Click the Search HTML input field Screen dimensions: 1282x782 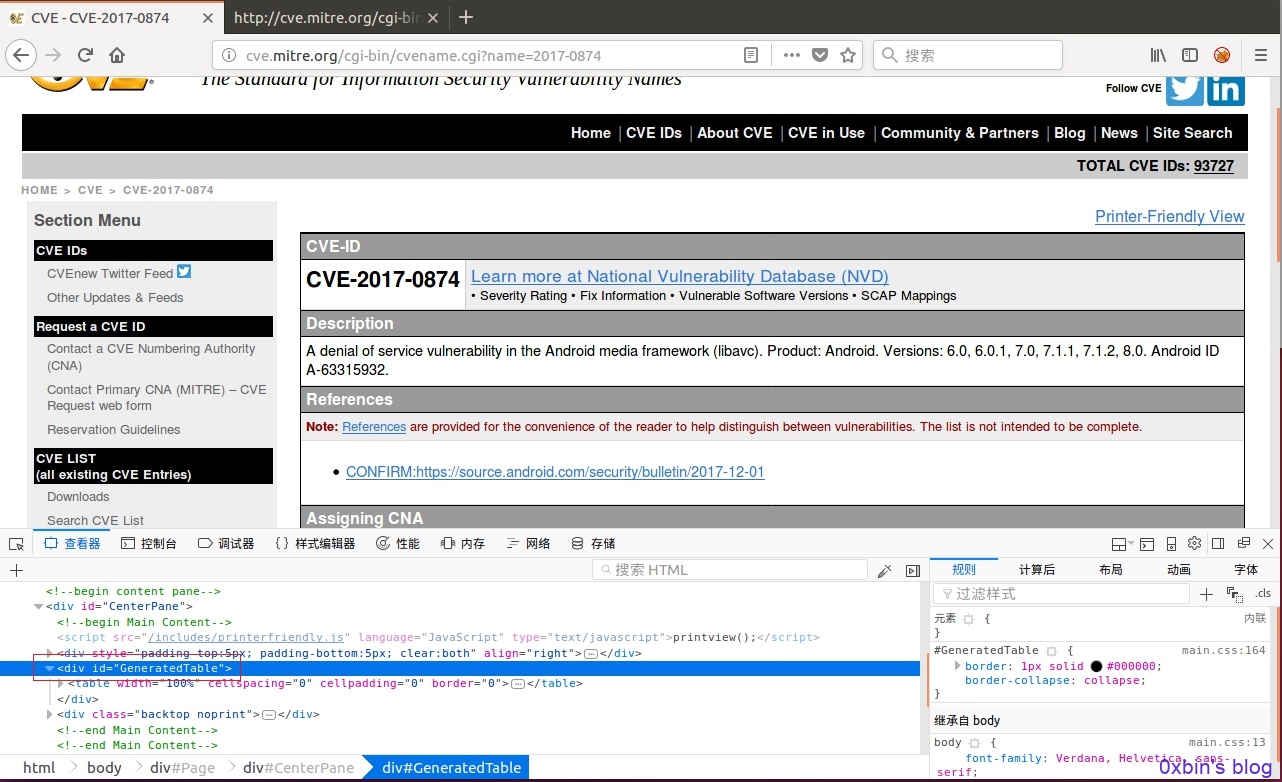(x=729, y=570)
